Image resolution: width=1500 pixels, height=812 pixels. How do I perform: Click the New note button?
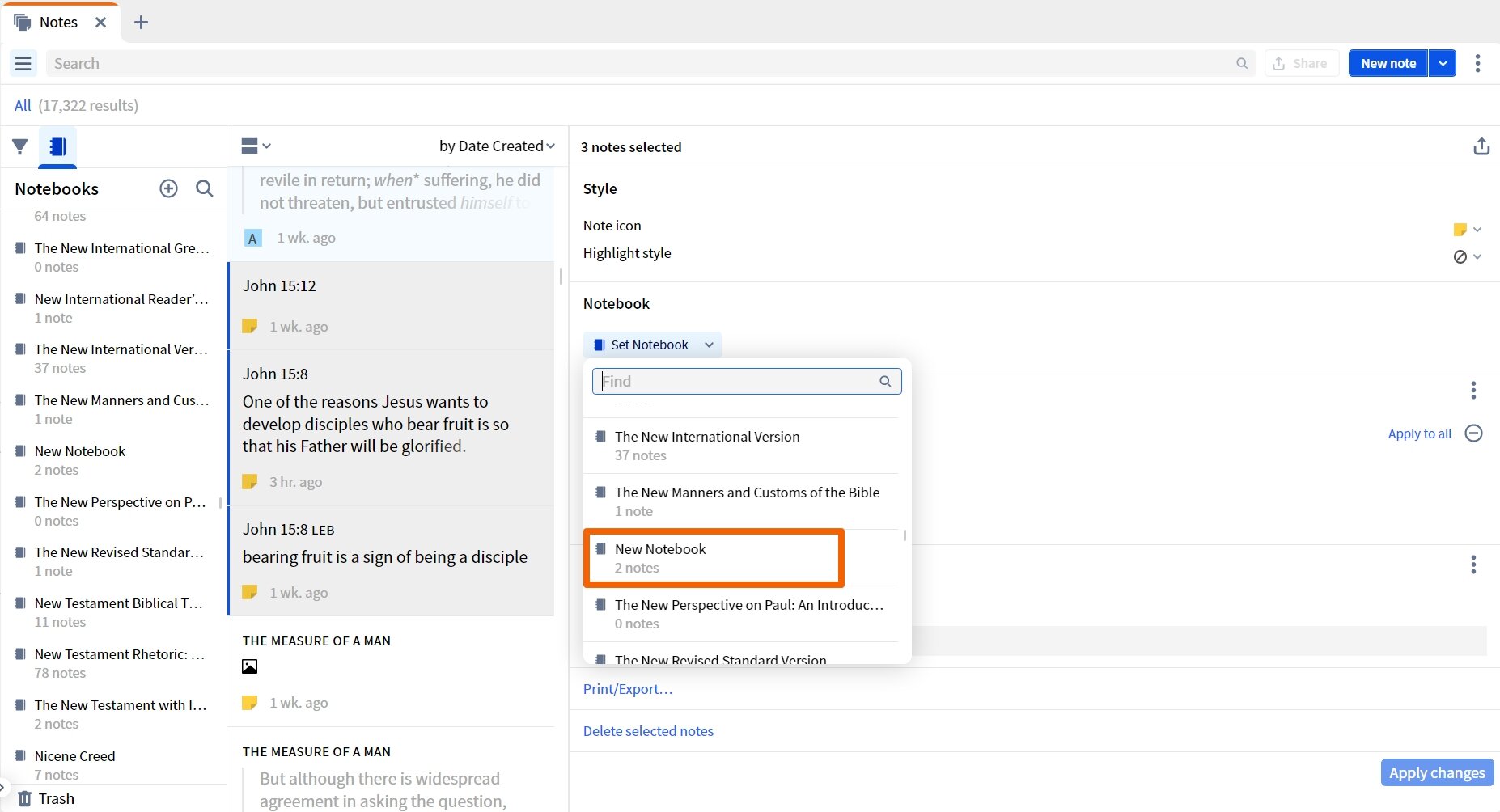(x=1388, y=63)
